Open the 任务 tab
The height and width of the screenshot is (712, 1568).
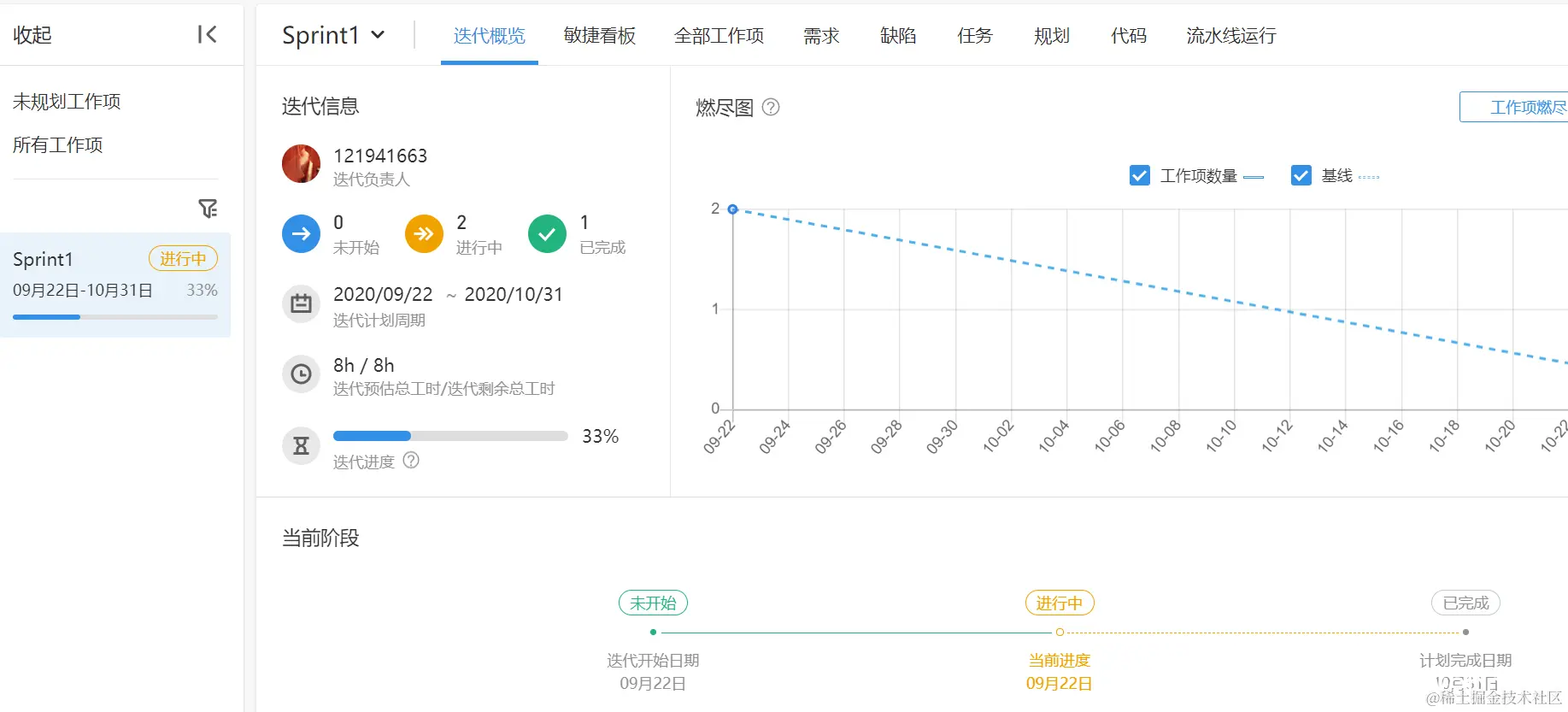[975, 35]
